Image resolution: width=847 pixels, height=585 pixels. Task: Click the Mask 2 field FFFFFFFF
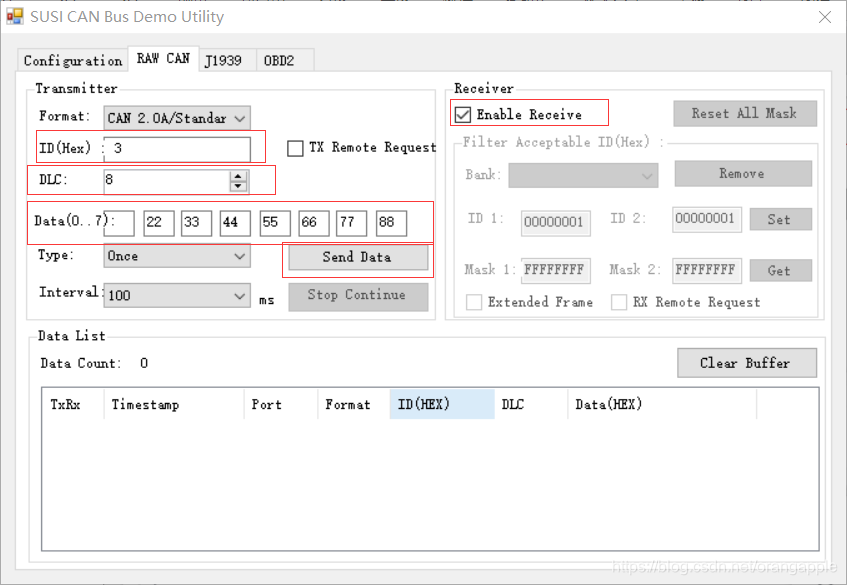[x=707, y=270]
